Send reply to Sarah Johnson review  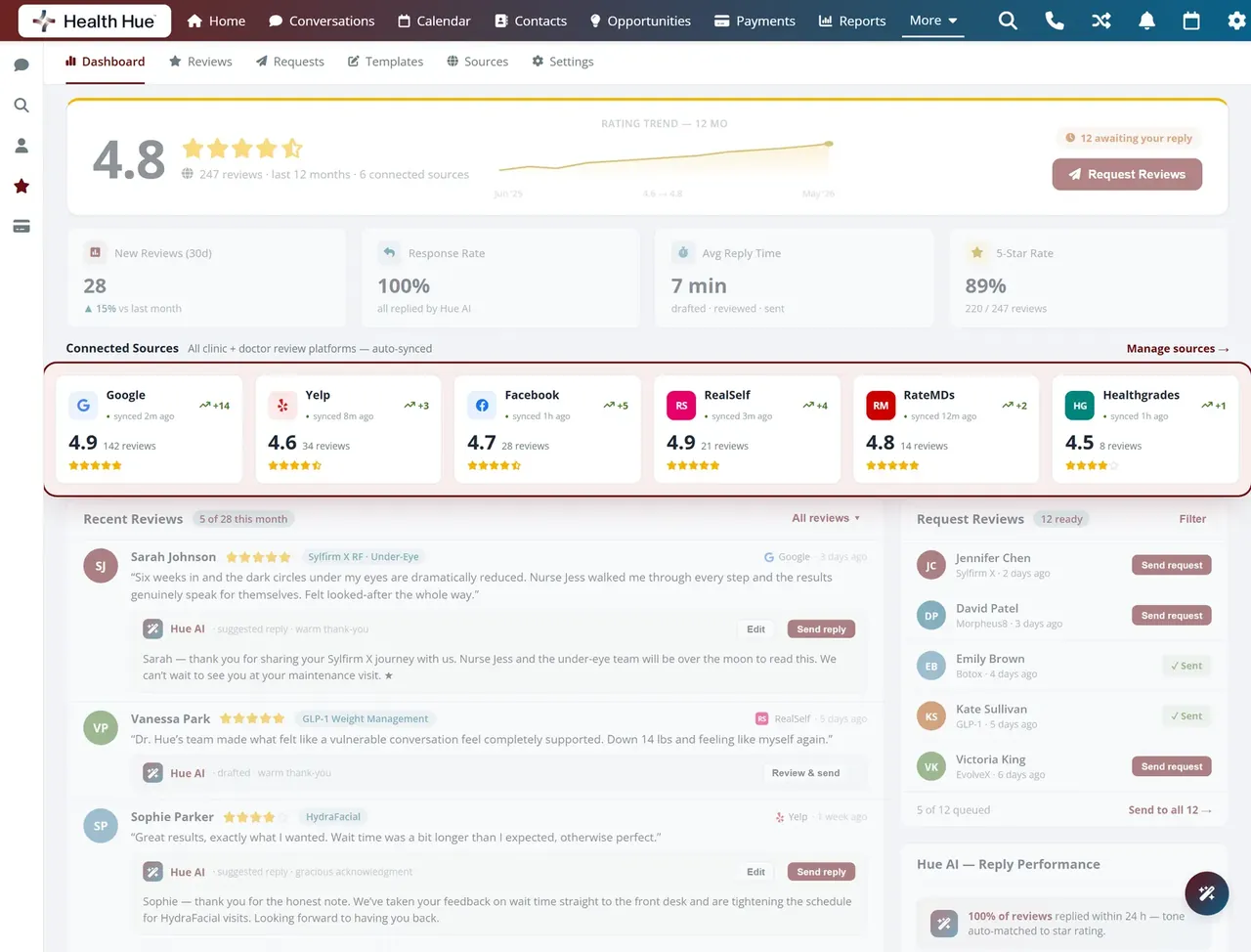pyautogui.click(x=821, y=629)
